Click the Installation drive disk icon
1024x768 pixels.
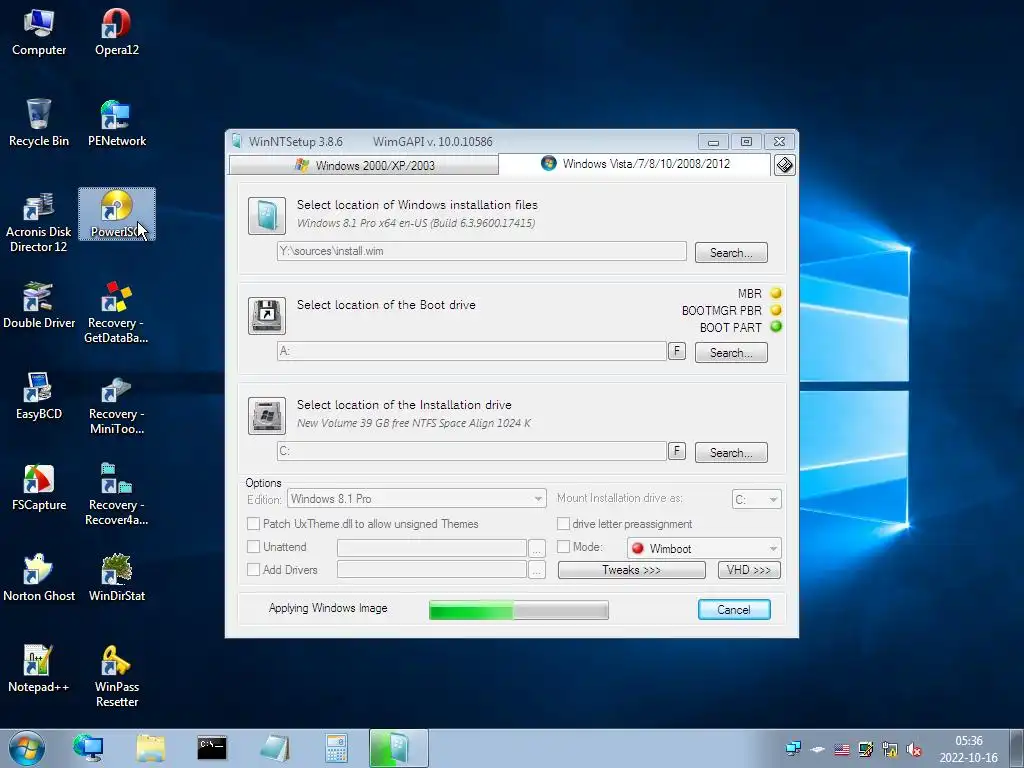click(x=266, y=415)
